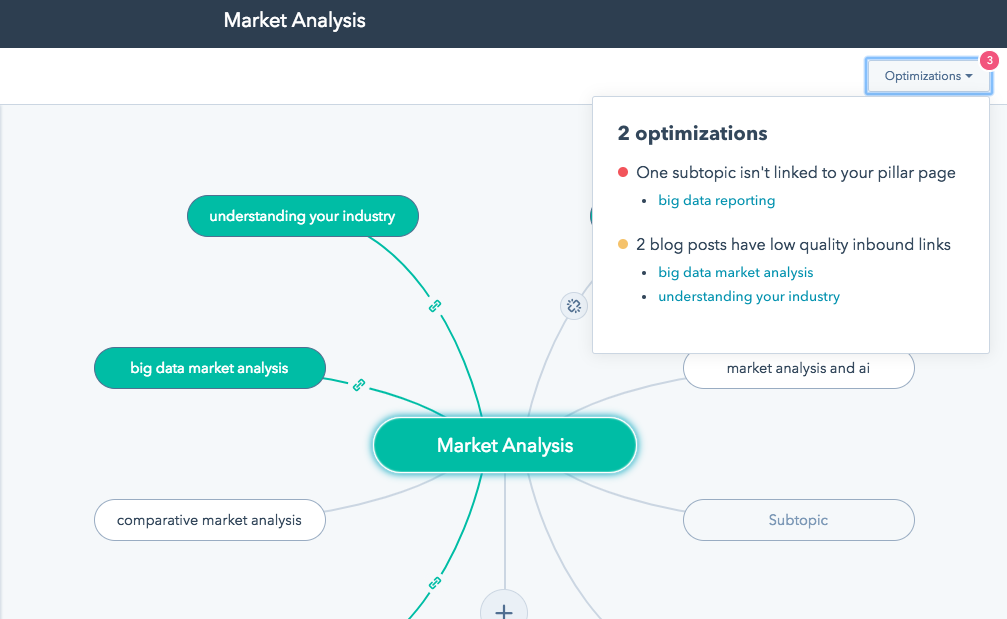This screenshot has height=619, width=1007.
Task: Select the comparative market analysis node
Action: [x=209, y=520]
